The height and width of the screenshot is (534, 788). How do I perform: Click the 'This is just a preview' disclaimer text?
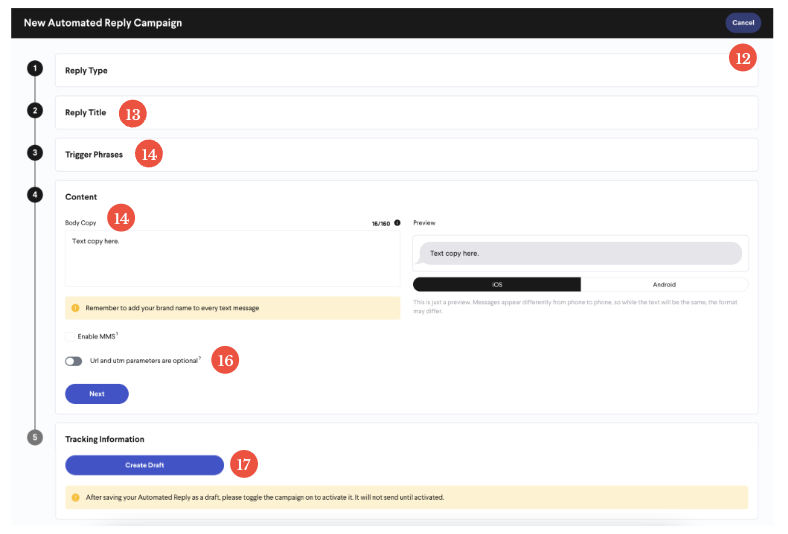(575, 306)
